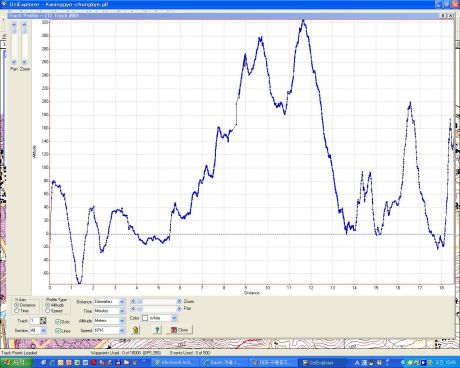Click the yellow refresh icon button
Image resolution: width=460 pixels, height=368 pixels.
pyautogui.click(x=135, y=330)
